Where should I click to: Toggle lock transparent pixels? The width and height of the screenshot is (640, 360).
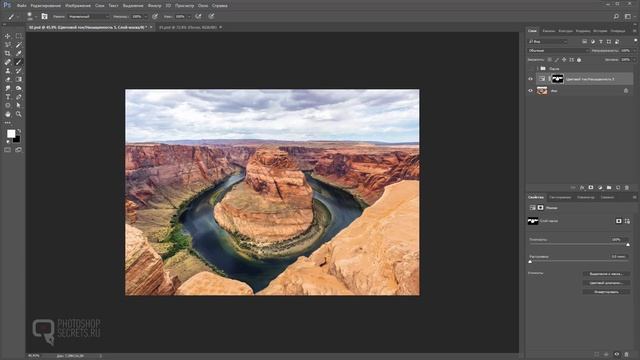point(549,60)
